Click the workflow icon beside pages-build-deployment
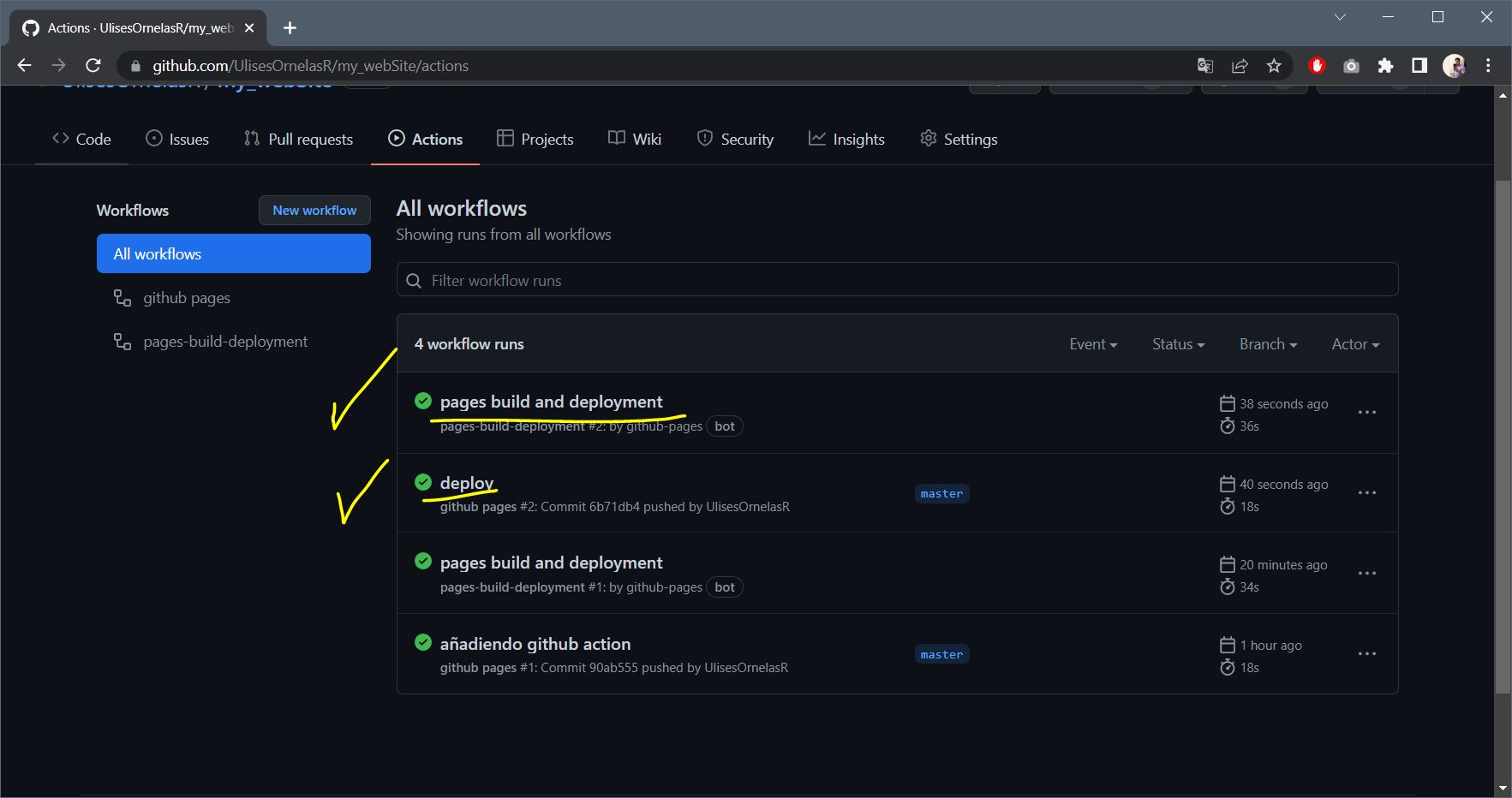 [123, 342]
